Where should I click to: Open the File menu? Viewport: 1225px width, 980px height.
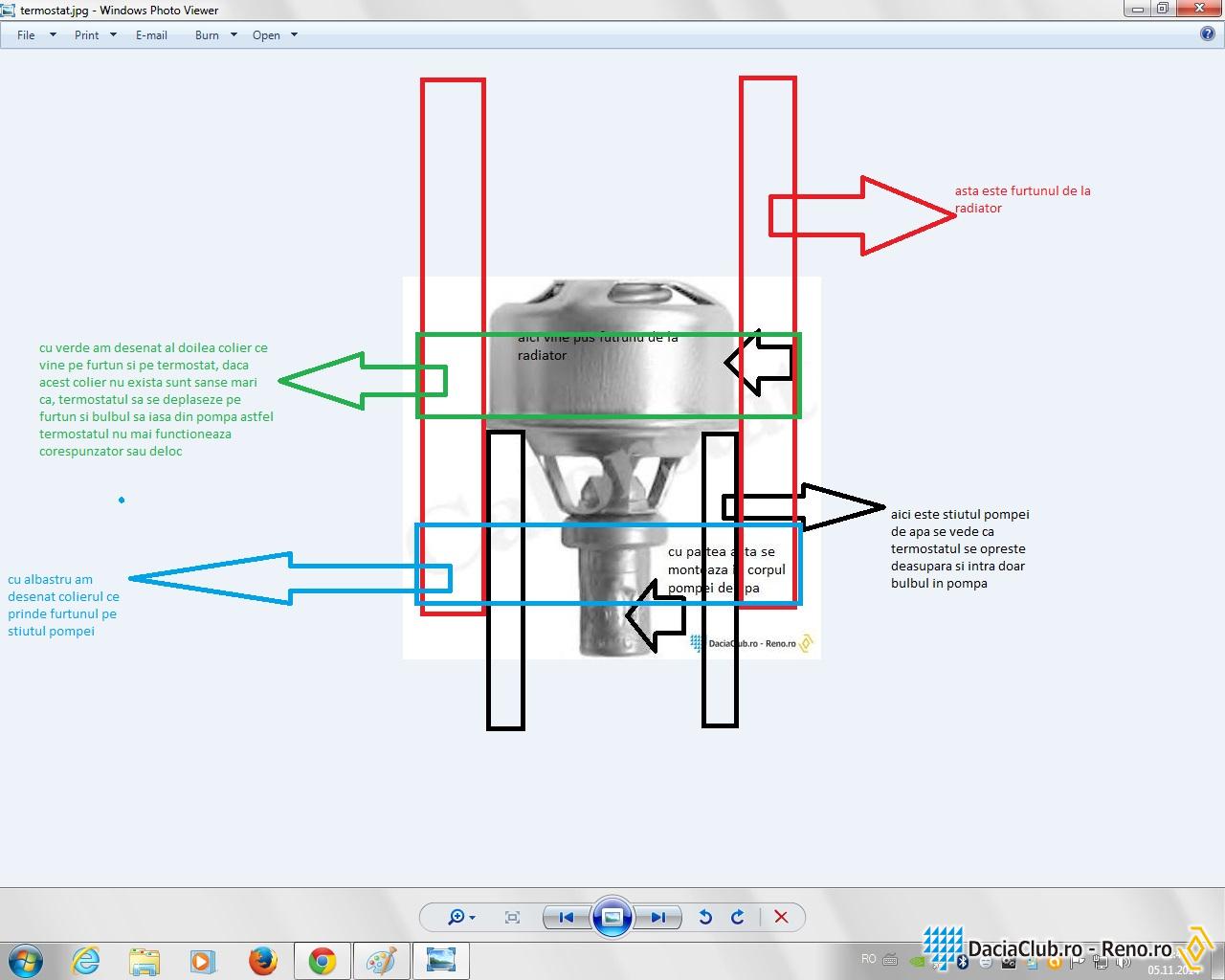coord(26,34)
